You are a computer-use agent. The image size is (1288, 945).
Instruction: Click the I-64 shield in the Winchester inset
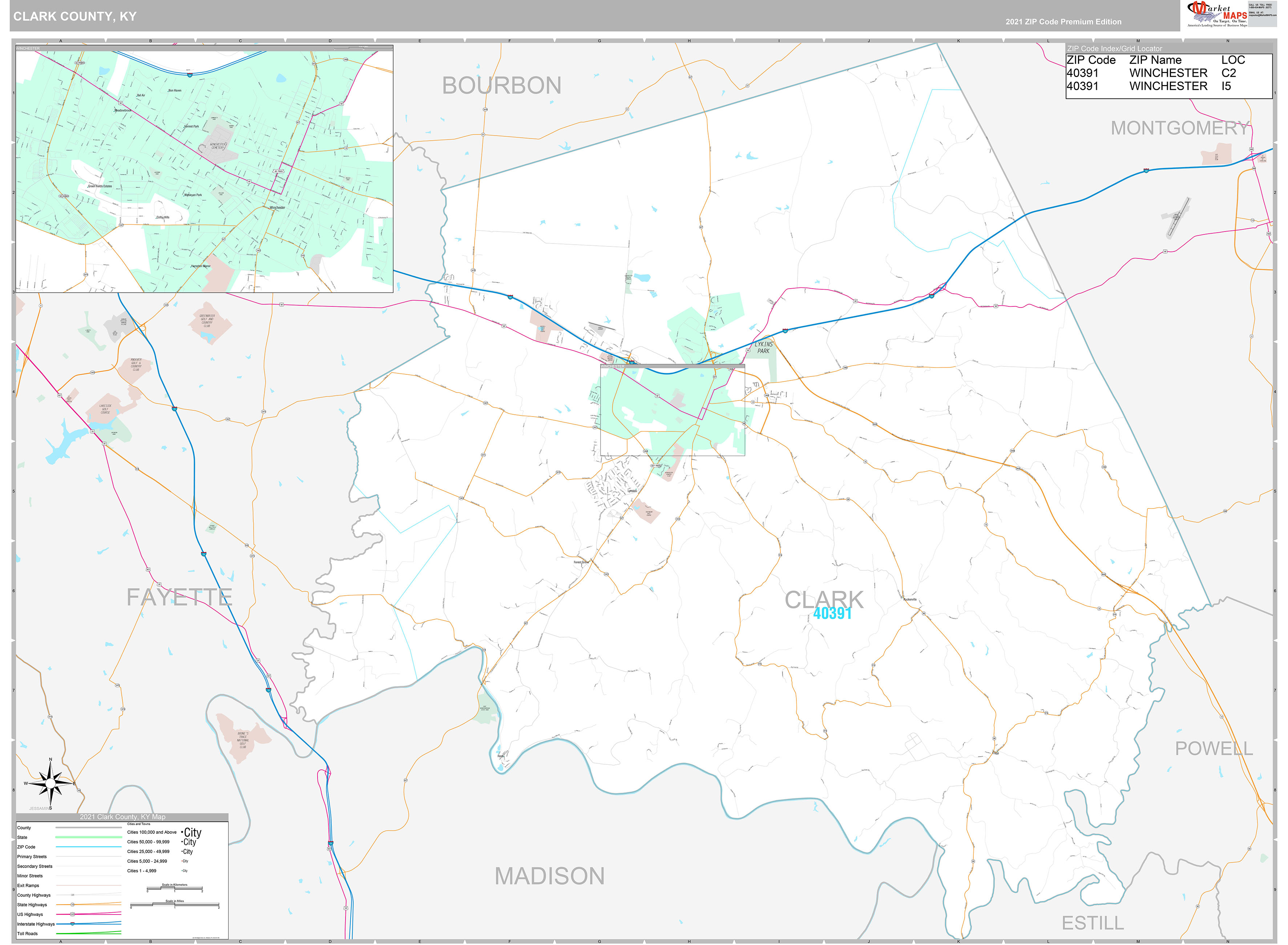tap(189, 75)
